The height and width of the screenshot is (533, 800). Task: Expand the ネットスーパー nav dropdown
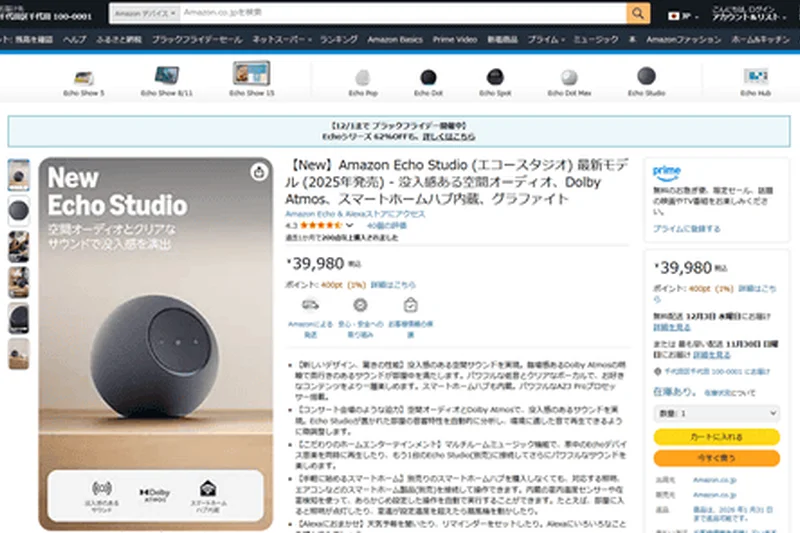[282, 39]
